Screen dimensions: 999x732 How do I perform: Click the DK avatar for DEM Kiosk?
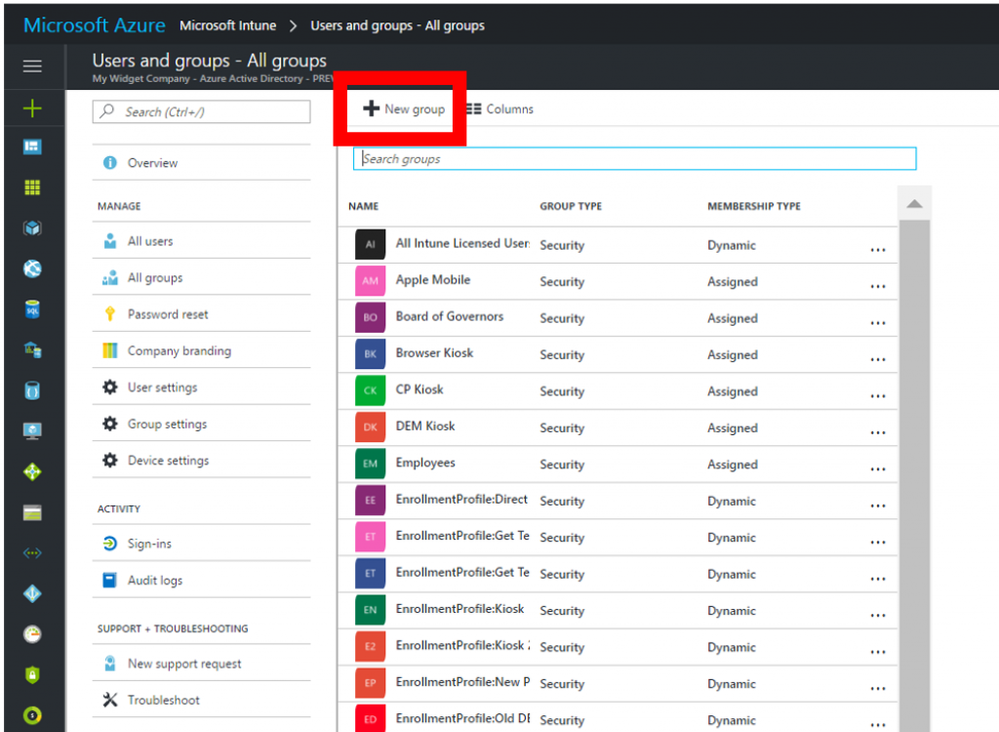[x=370, y=427]
